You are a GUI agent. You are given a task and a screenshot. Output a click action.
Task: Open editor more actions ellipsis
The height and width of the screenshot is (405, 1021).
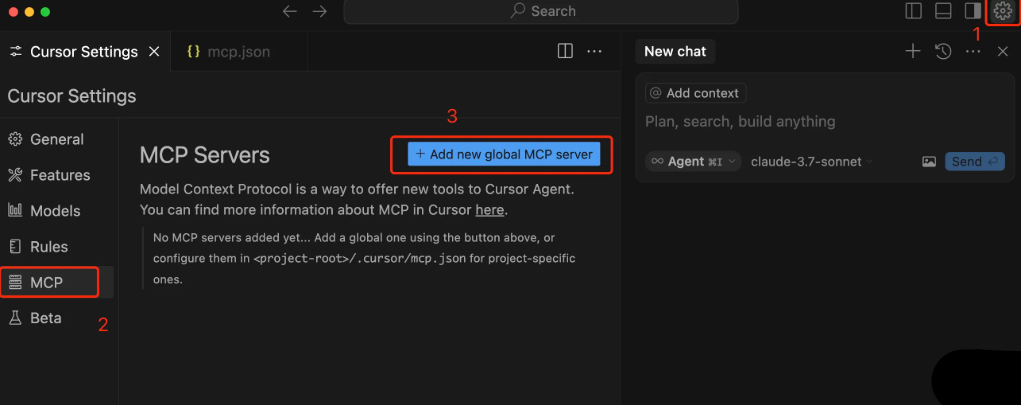pyautogui.click(x=594, y=51)
